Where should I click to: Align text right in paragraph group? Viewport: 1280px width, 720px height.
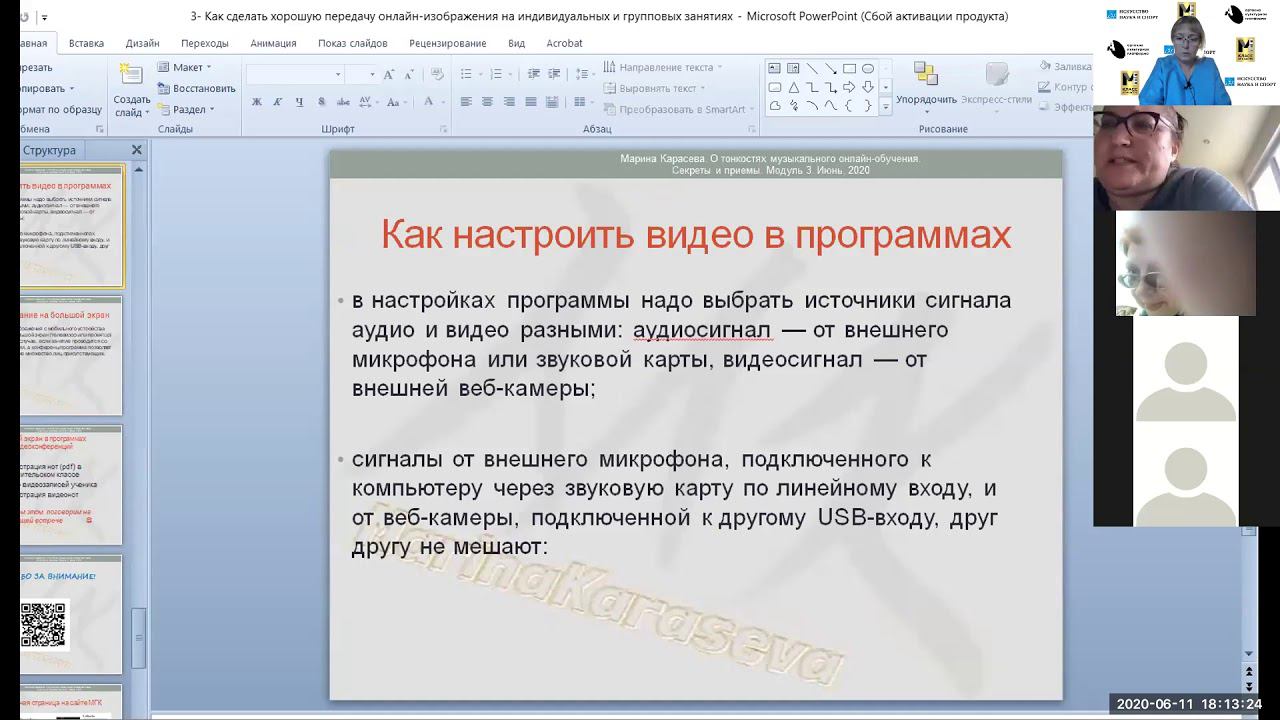[509, 101]
